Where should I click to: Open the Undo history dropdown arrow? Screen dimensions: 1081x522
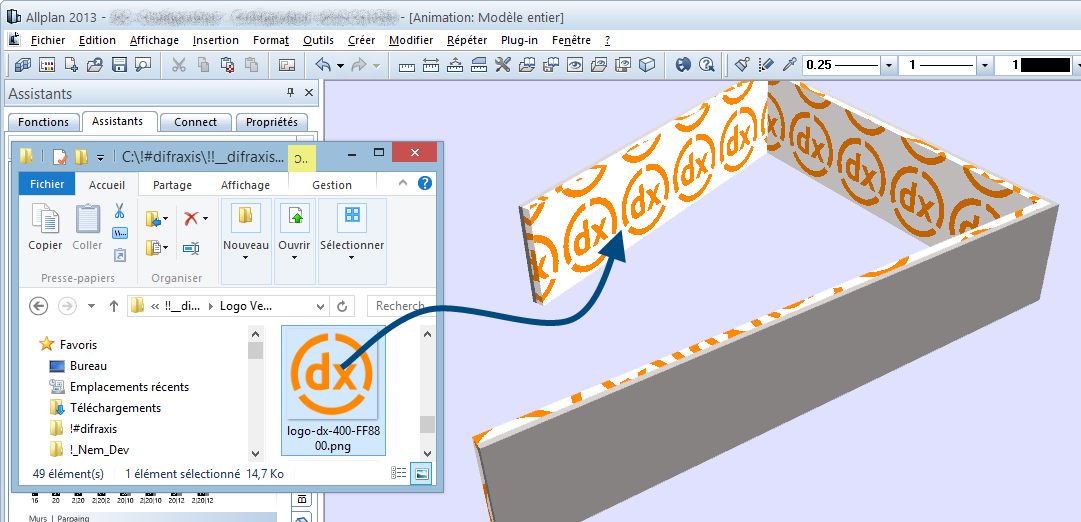(341, 66)
